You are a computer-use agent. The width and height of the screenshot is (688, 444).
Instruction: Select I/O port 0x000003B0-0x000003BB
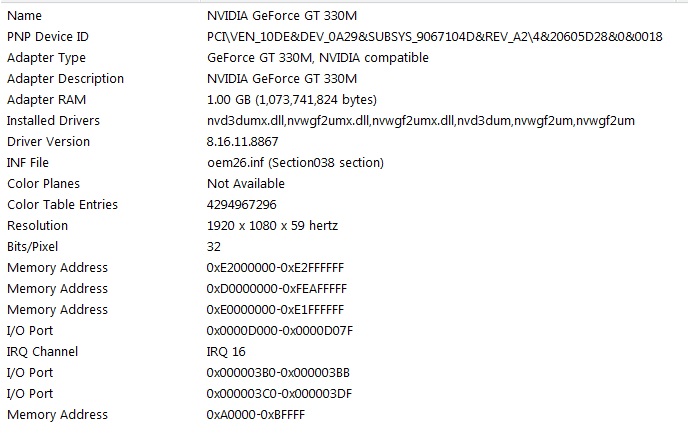point(278,373)
